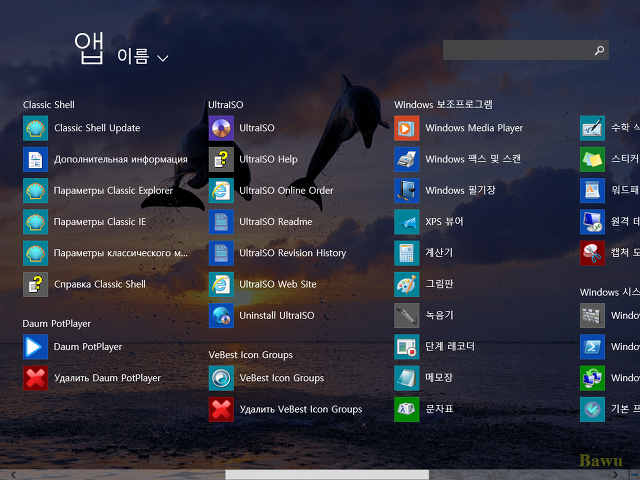This screenshot has height=480, width=640.
Task: Open 메모장 notepad icon
Action: click(407, 378)
